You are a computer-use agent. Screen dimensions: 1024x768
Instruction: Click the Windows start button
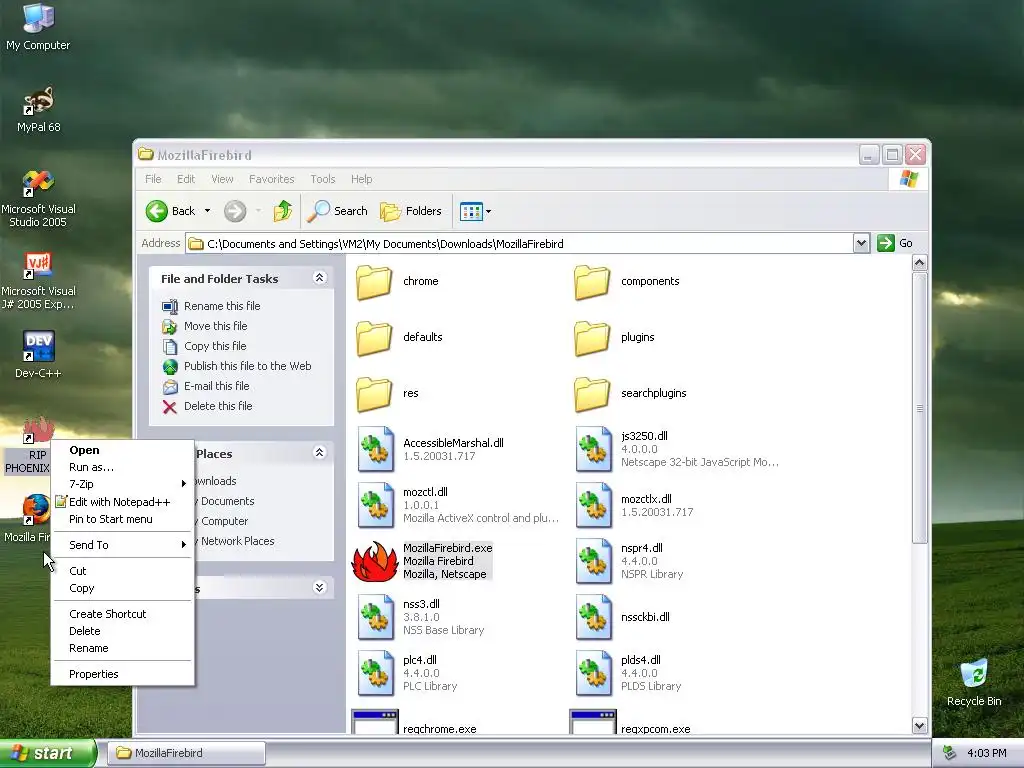[47, 753]
